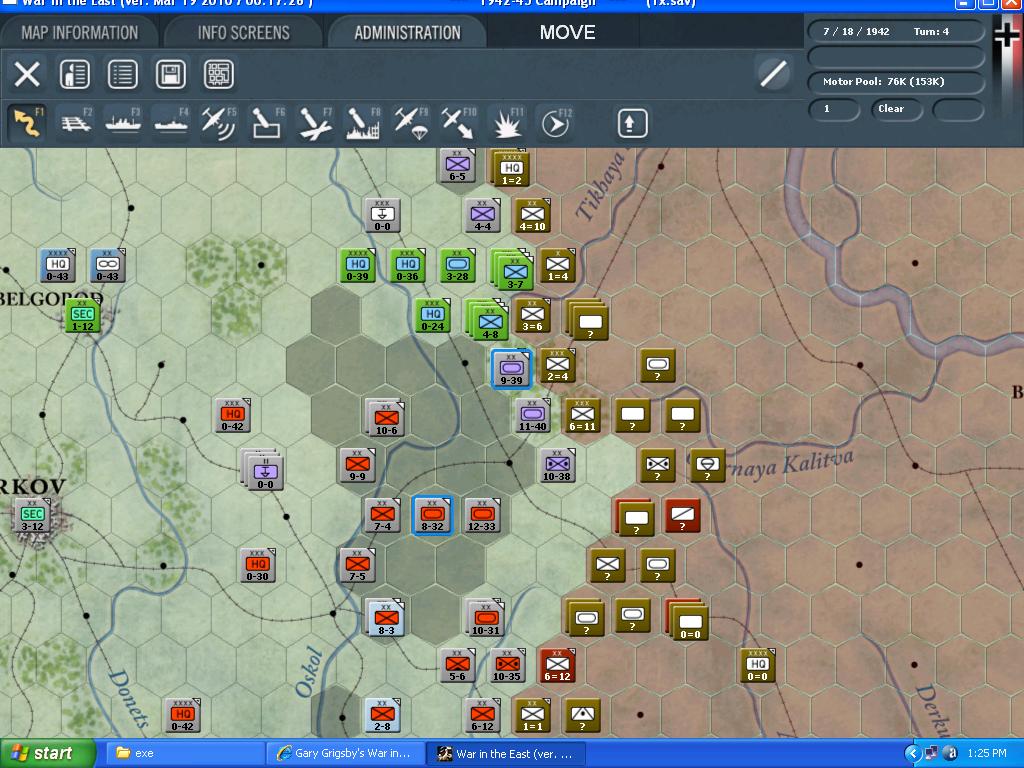Switch to the Administration tab
Screen dimensions: 1024x768
pos(408,33)
